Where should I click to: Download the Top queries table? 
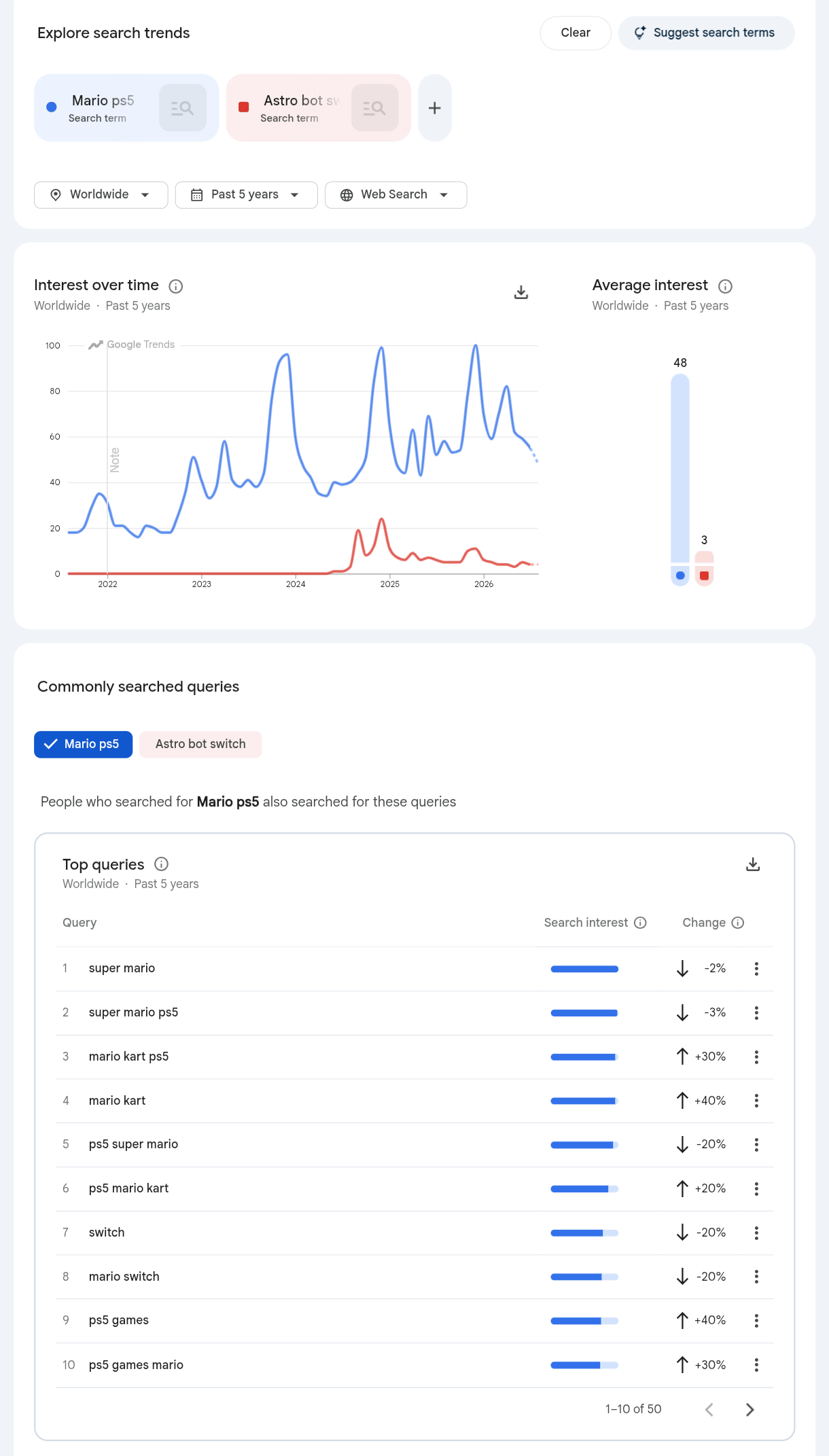(753, 864)
